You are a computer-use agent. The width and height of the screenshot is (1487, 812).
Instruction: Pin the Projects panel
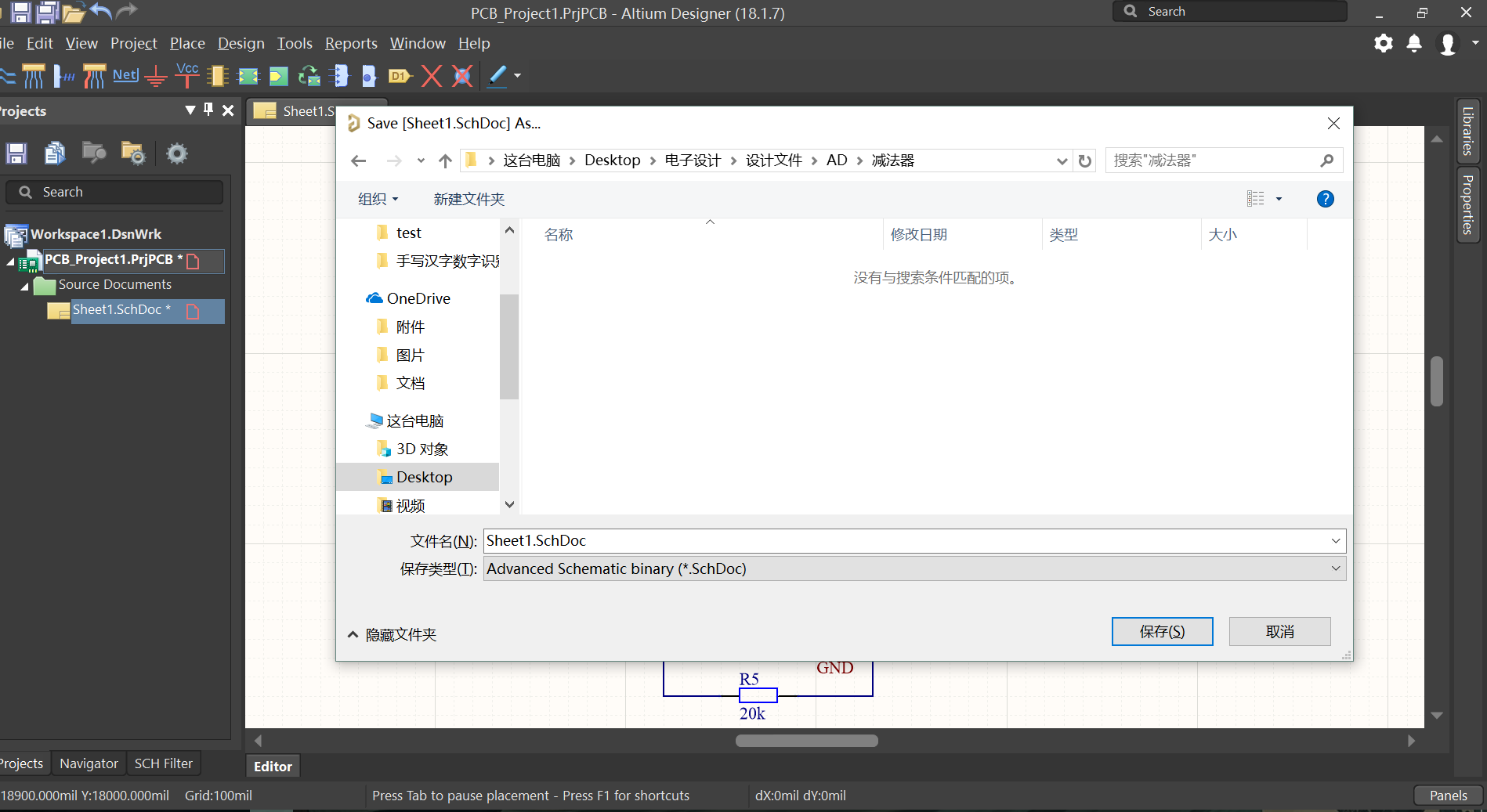coord(208,110)
